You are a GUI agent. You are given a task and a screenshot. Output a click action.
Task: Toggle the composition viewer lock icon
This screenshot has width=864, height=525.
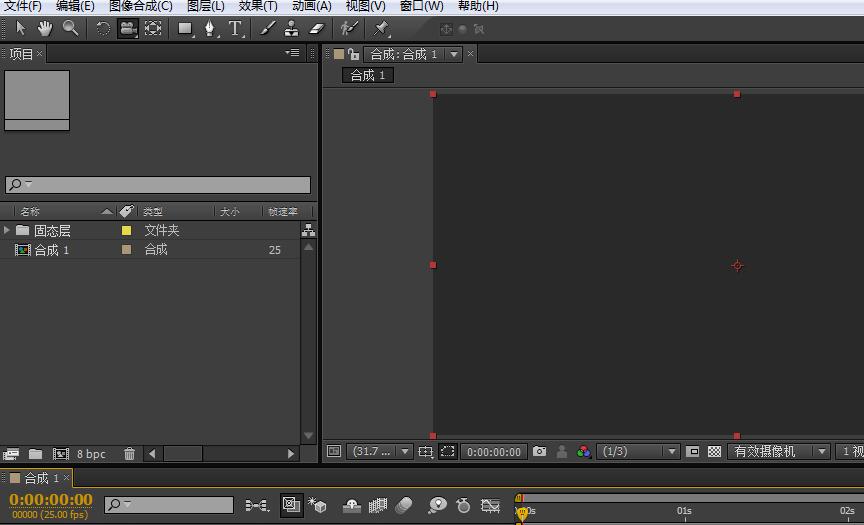pyautogui.click(x=353, y=54)
